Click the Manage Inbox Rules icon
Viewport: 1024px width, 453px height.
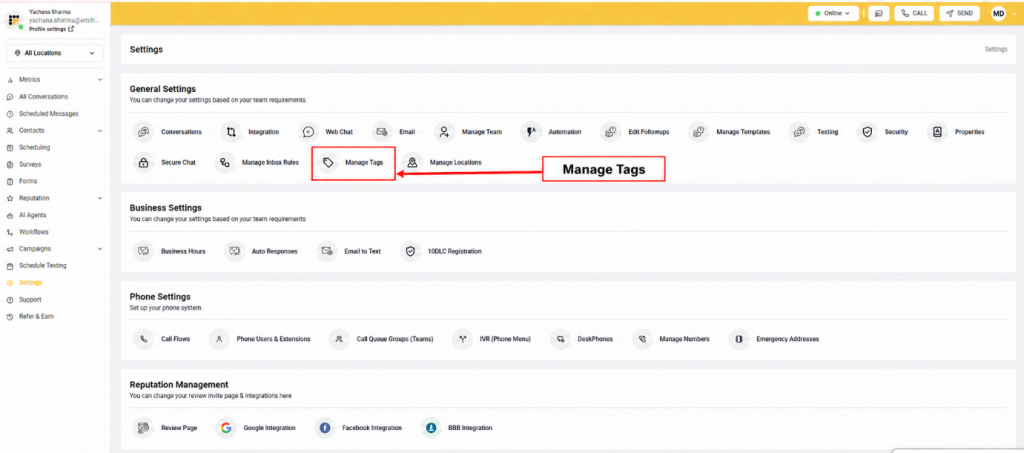(225, 163)
